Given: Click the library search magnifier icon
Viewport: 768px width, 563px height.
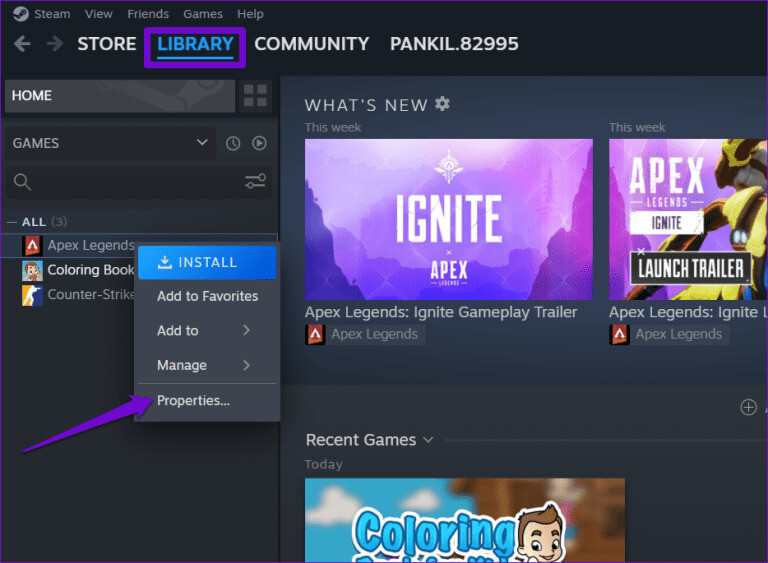Looking at the screenshot, I should 22,182.
